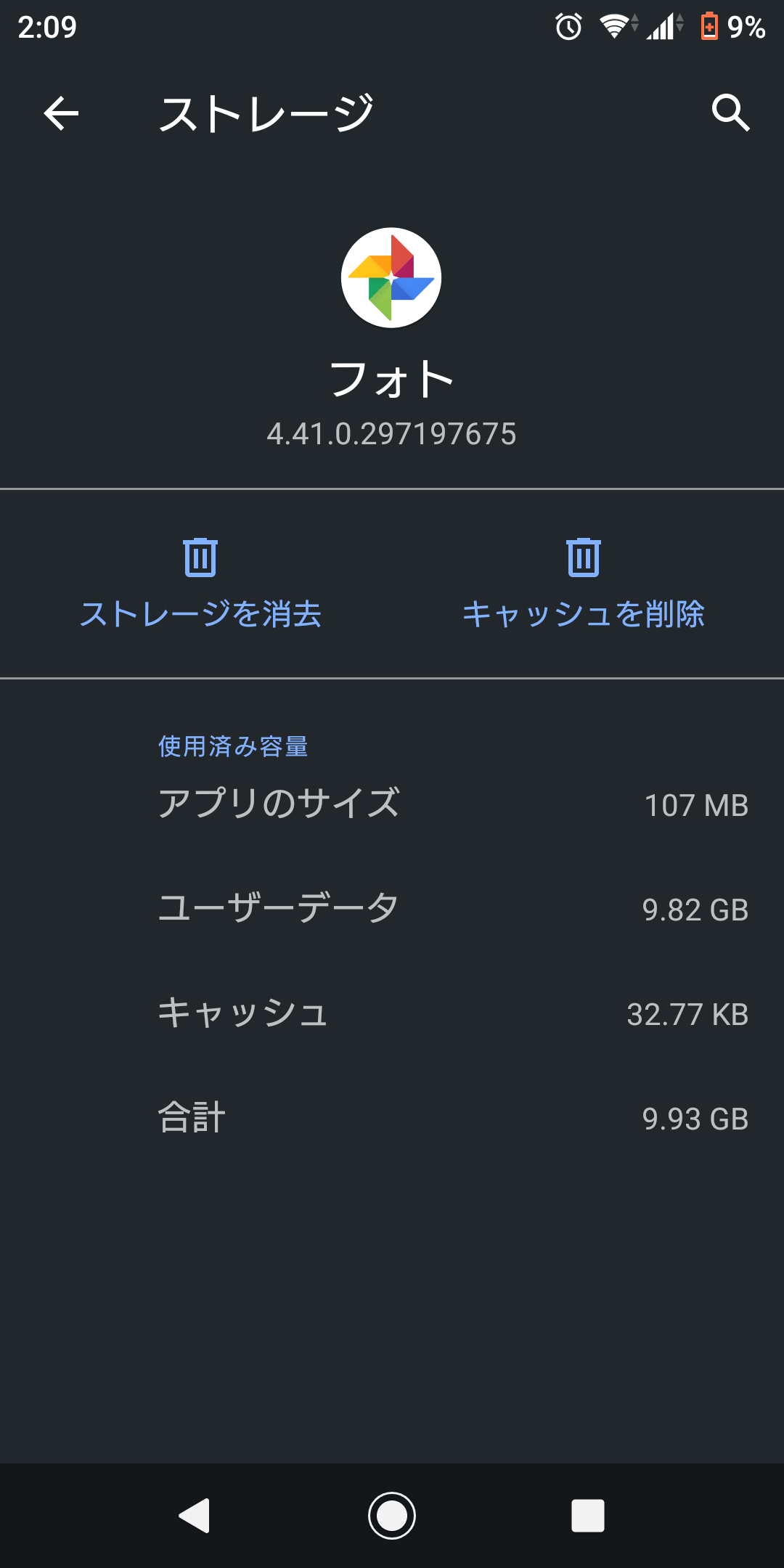Viewport: 784px width, 1568px height.
Task: Tap the ストレージを消去 text button
Action: pyautogui.click(x=200, y=614)
